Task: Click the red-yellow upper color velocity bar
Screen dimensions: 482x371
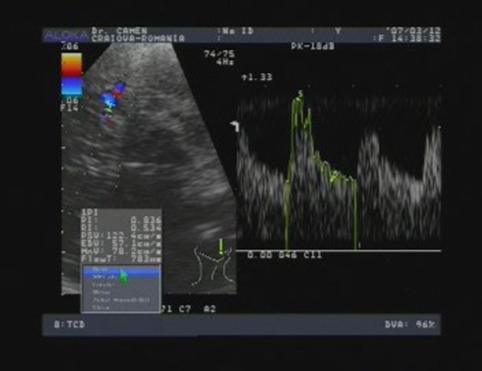Action: pyautogui.click(x=71, y=64)
